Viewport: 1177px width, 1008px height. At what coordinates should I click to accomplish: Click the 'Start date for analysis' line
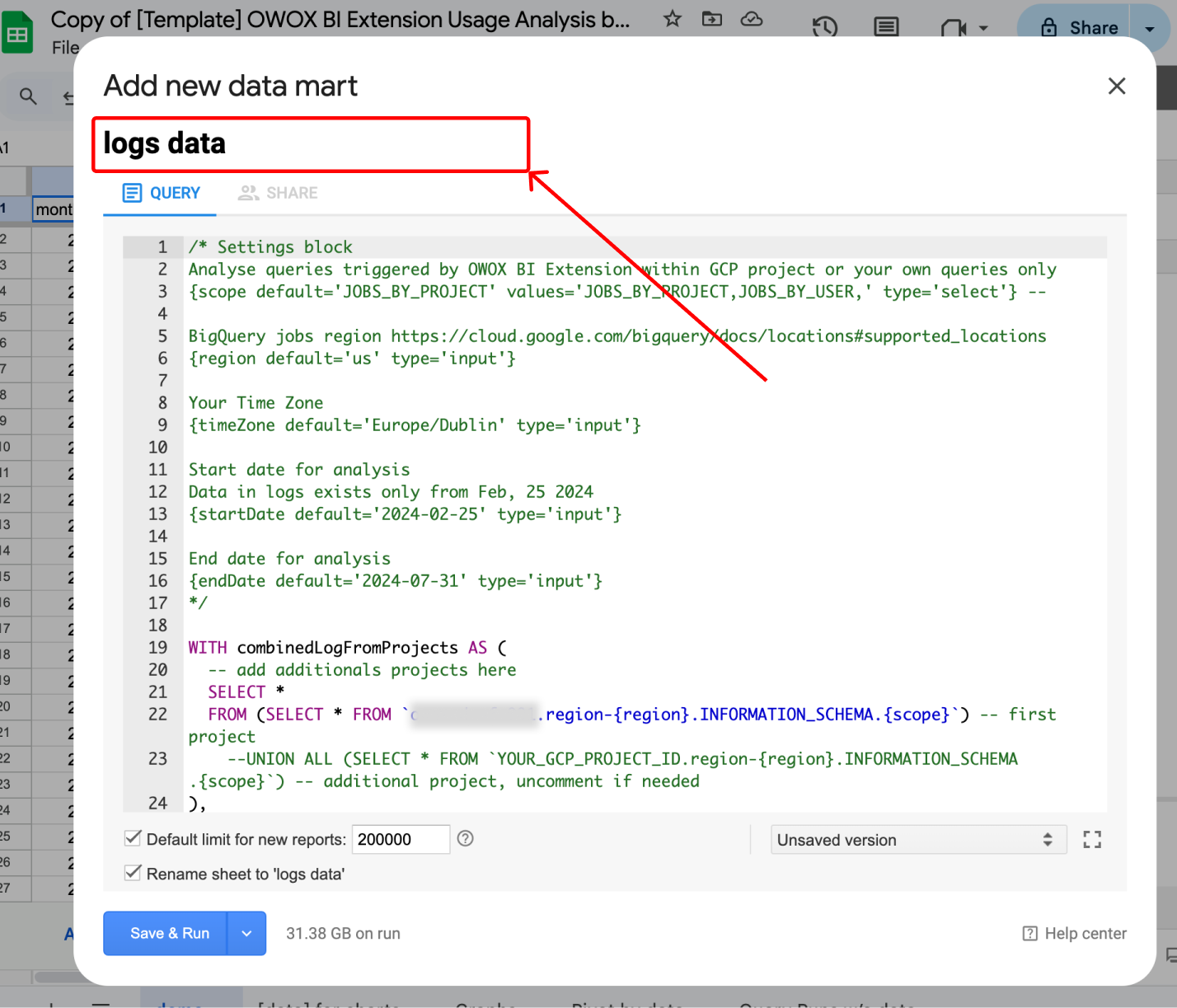click(299, 470)
